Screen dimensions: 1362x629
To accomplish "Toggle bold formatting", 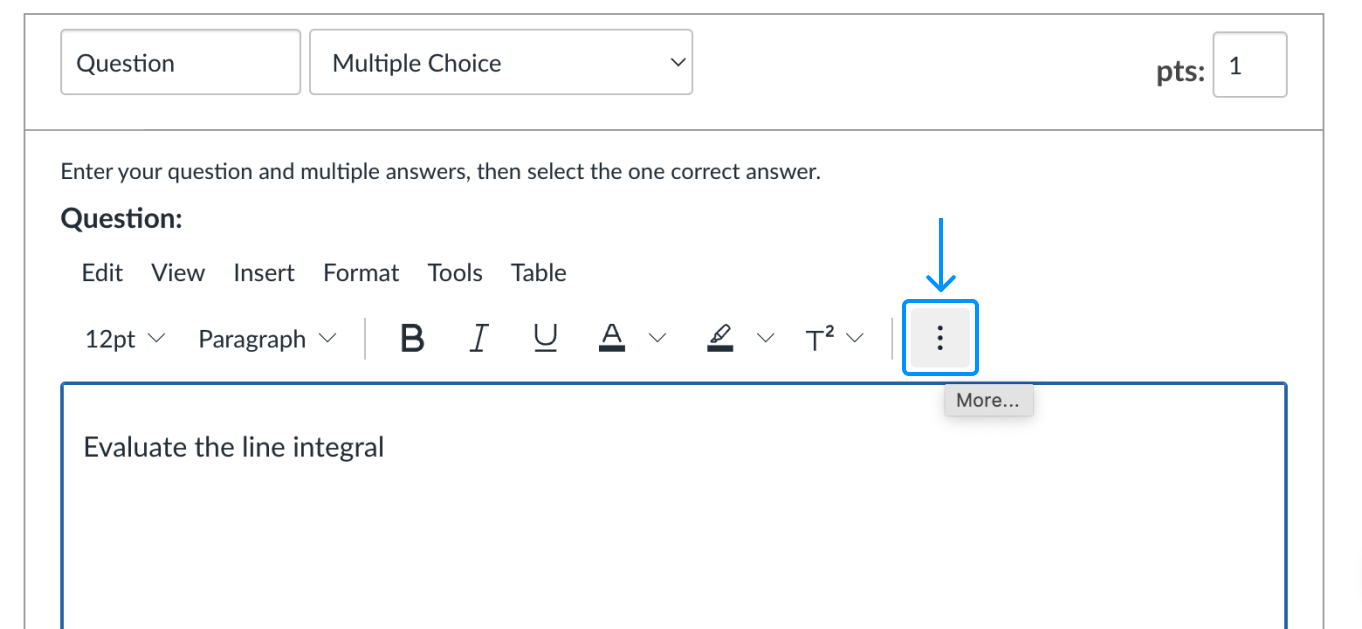I will click(x=412, y=340).
